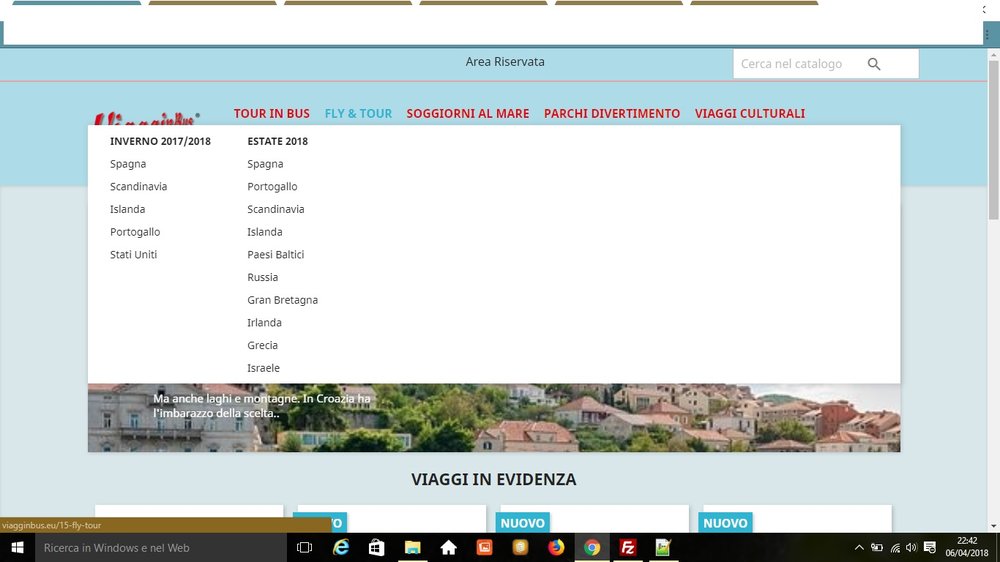Open the SOGGIORNI AL MARE menu
This screenshot has width=1000, height=562.
pos(467,114)
